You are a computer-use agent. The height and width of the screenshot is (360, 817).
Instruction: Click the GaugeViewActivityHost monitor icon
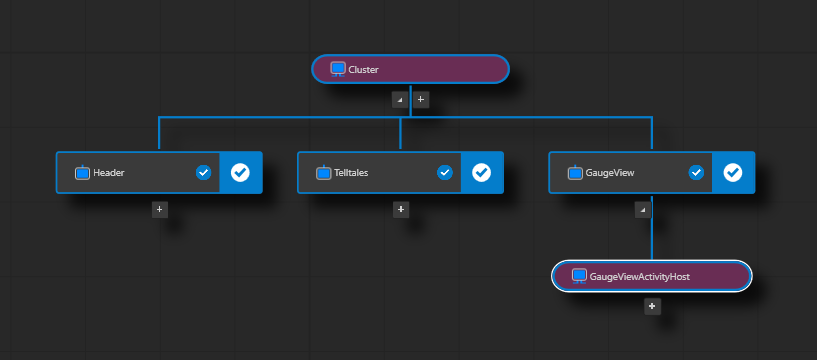579,276
